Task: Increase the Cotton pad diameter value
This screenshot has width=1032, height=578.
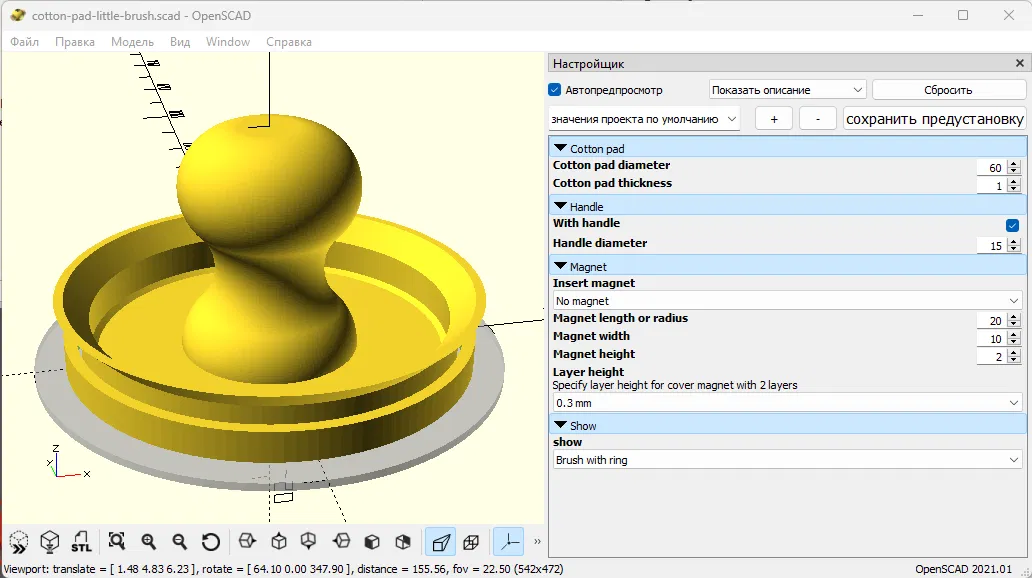Action: tap(1014, 164)
